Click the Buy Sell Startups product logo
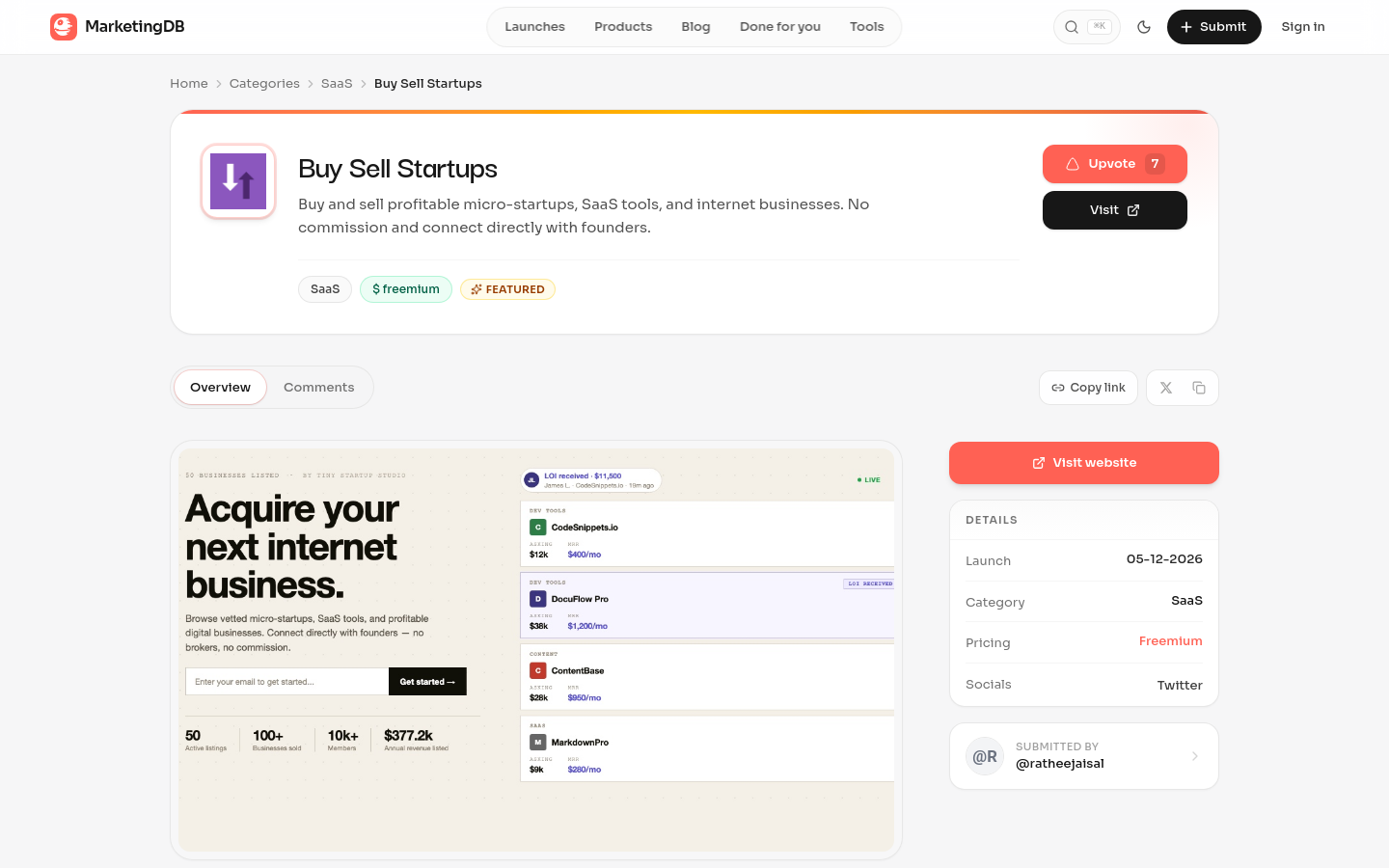This screenshot has width=1389, height=868. pos(238,181)
